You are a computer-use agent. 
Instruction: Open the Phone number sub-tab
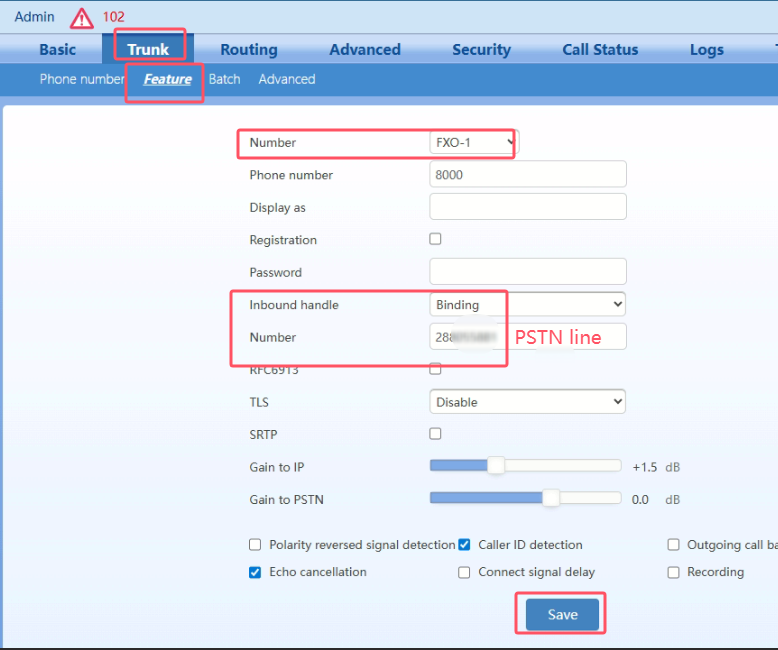(82, 79)
